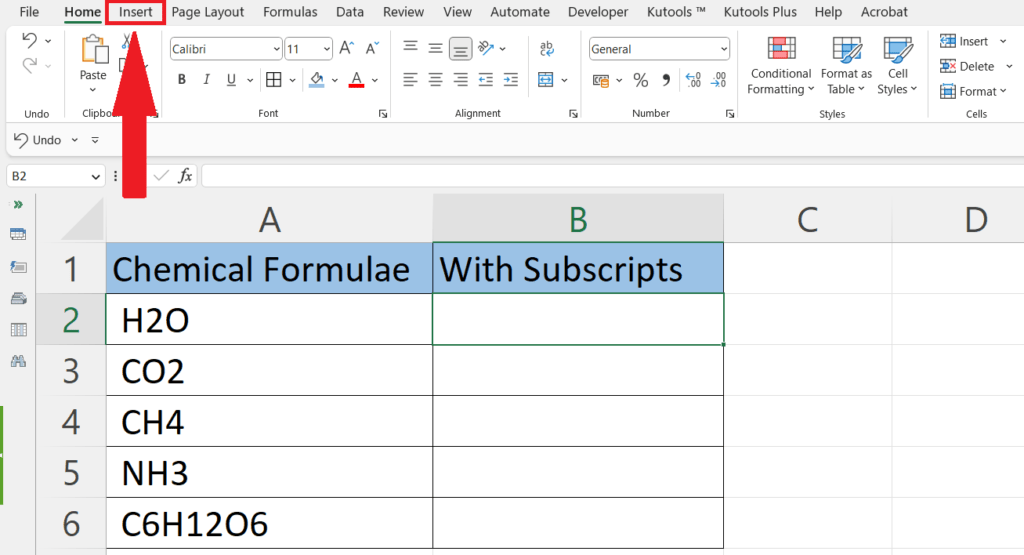The height and width of the screenshot is (555, 1024).
Task: Click the Redo arrow icon in the ribbon
Action: point(29,65)
